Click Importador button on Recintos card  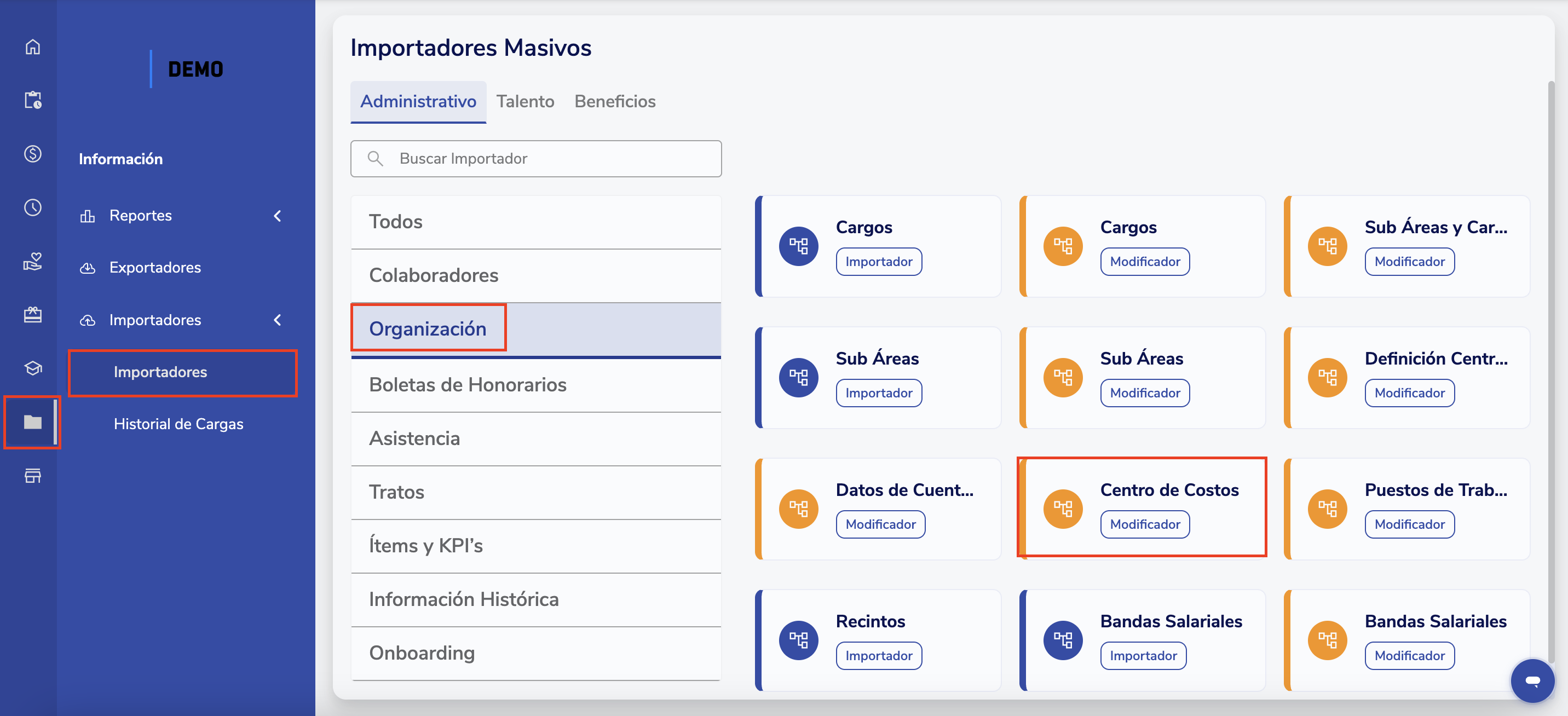click(878, 656)
